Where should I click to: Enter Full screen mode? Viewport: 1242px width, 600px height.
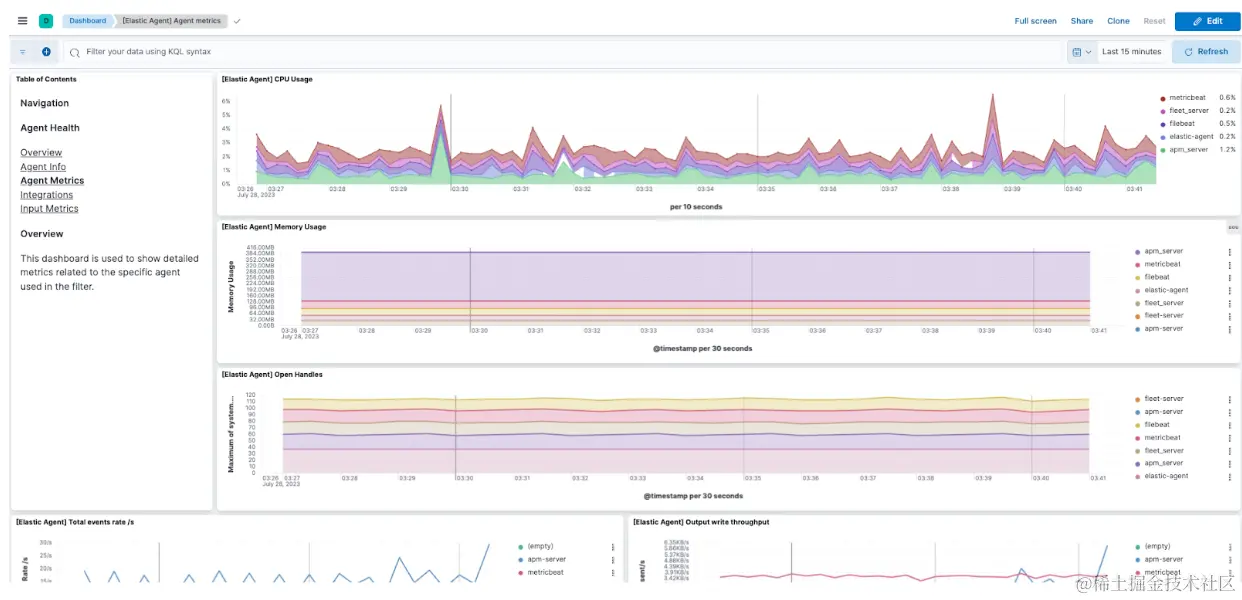1035,21
